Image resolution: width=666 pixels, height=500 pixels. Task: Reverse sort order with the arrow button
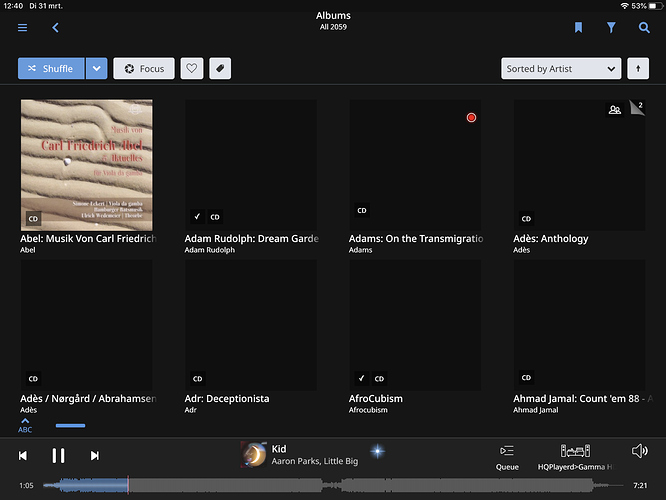point(638,68)
